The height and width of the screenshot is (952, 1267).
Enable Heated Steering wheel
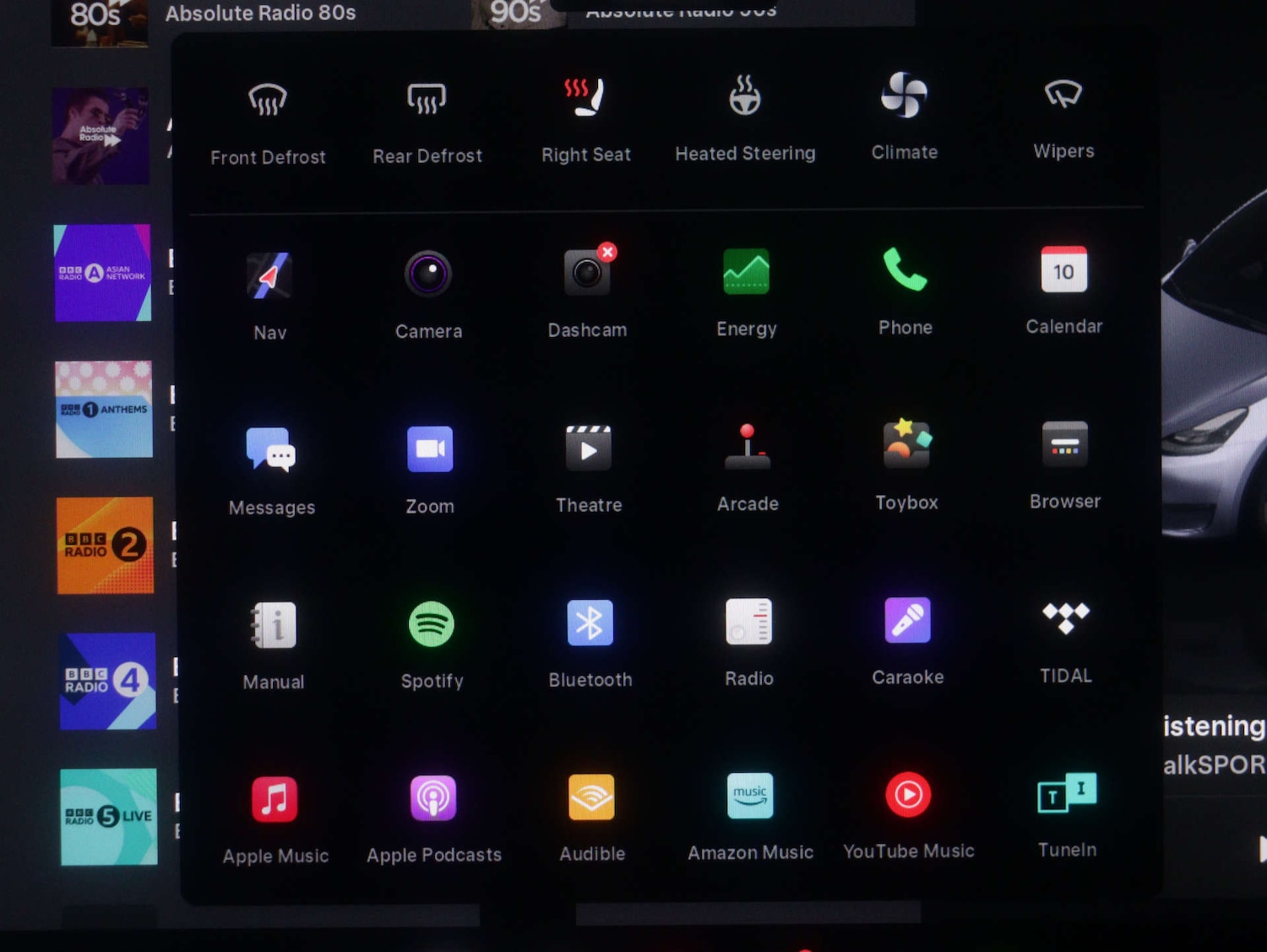click(x=745, y=96)
